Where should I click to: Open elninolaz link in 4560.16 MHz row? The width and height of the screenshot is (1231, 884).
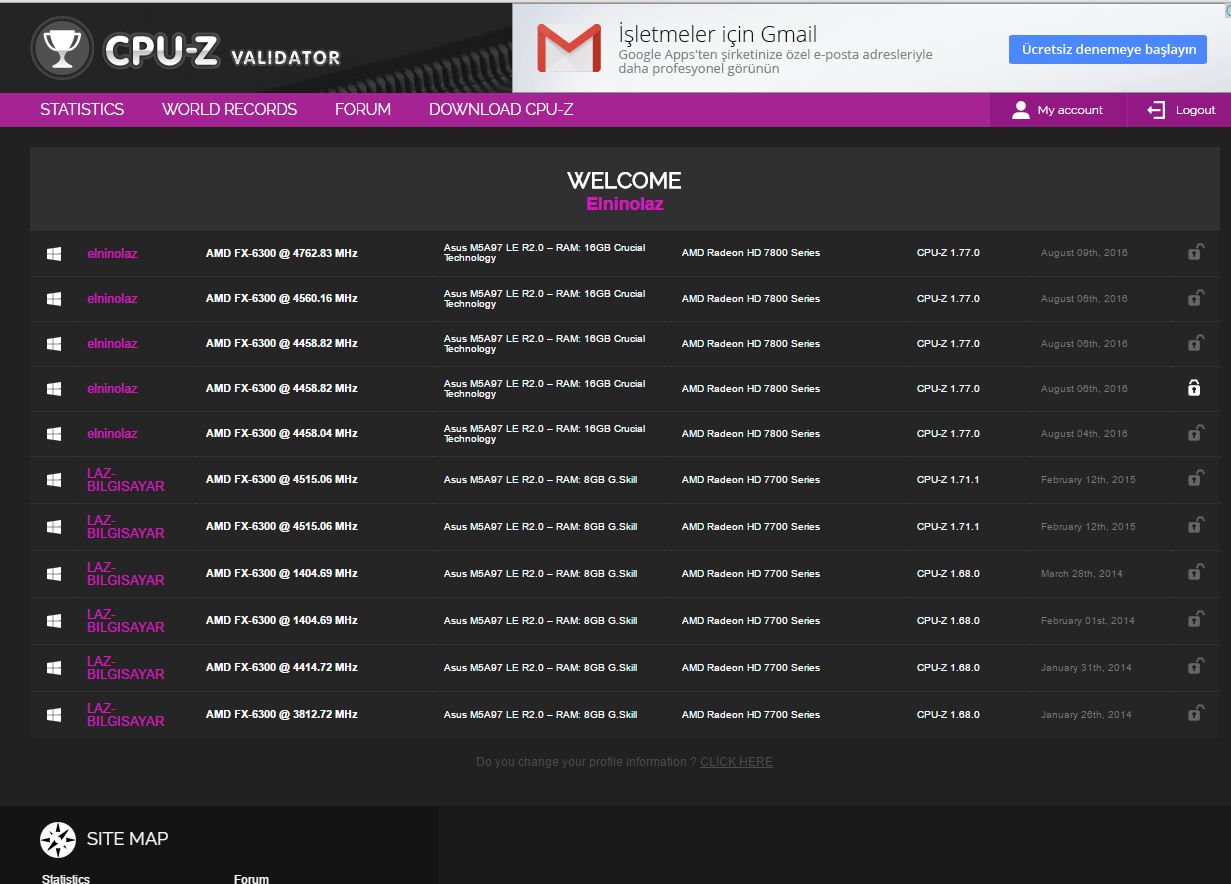pyautogui.click(x=112, y=299)
